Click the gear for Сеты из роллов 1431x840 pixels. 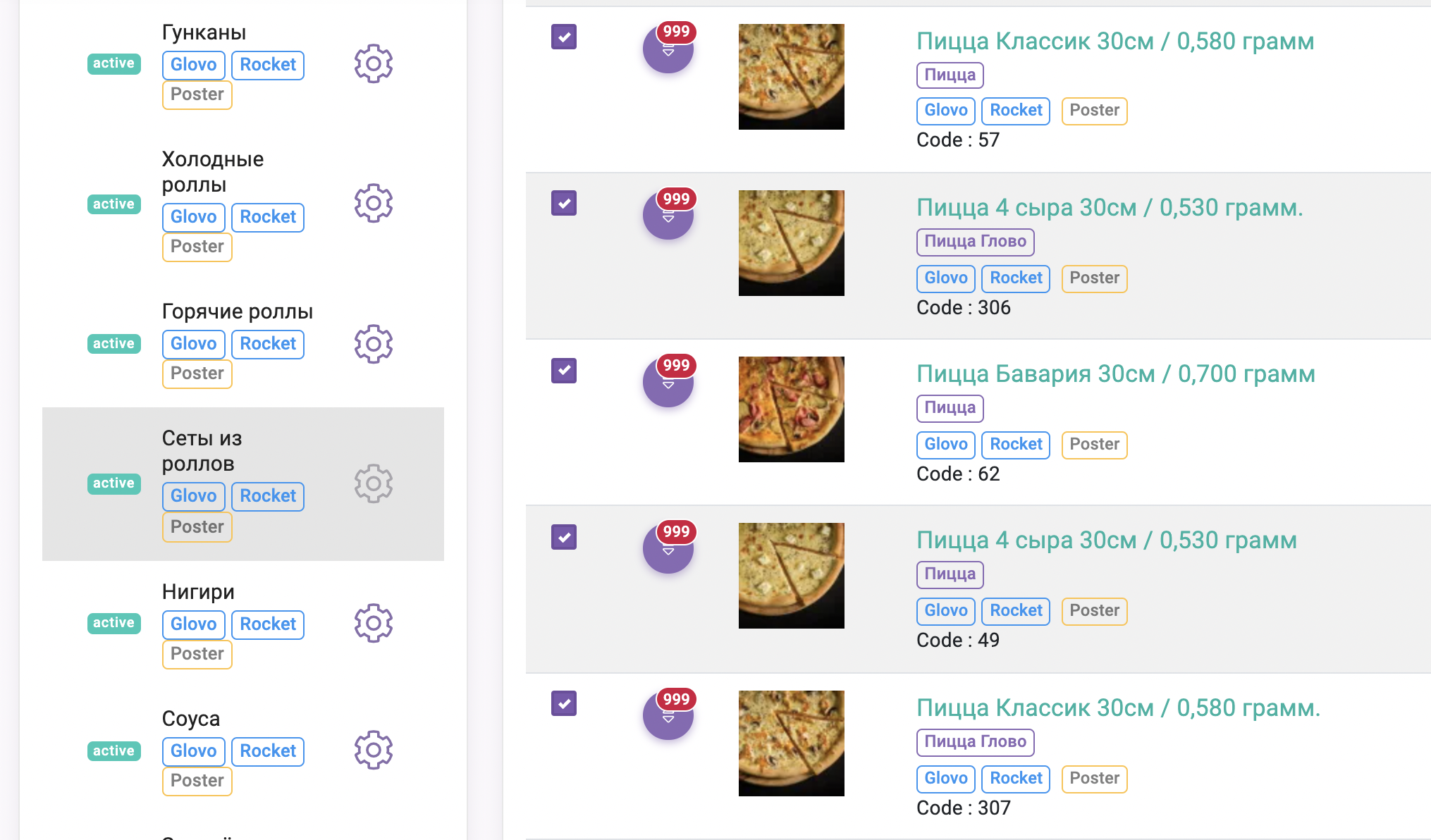373,483
